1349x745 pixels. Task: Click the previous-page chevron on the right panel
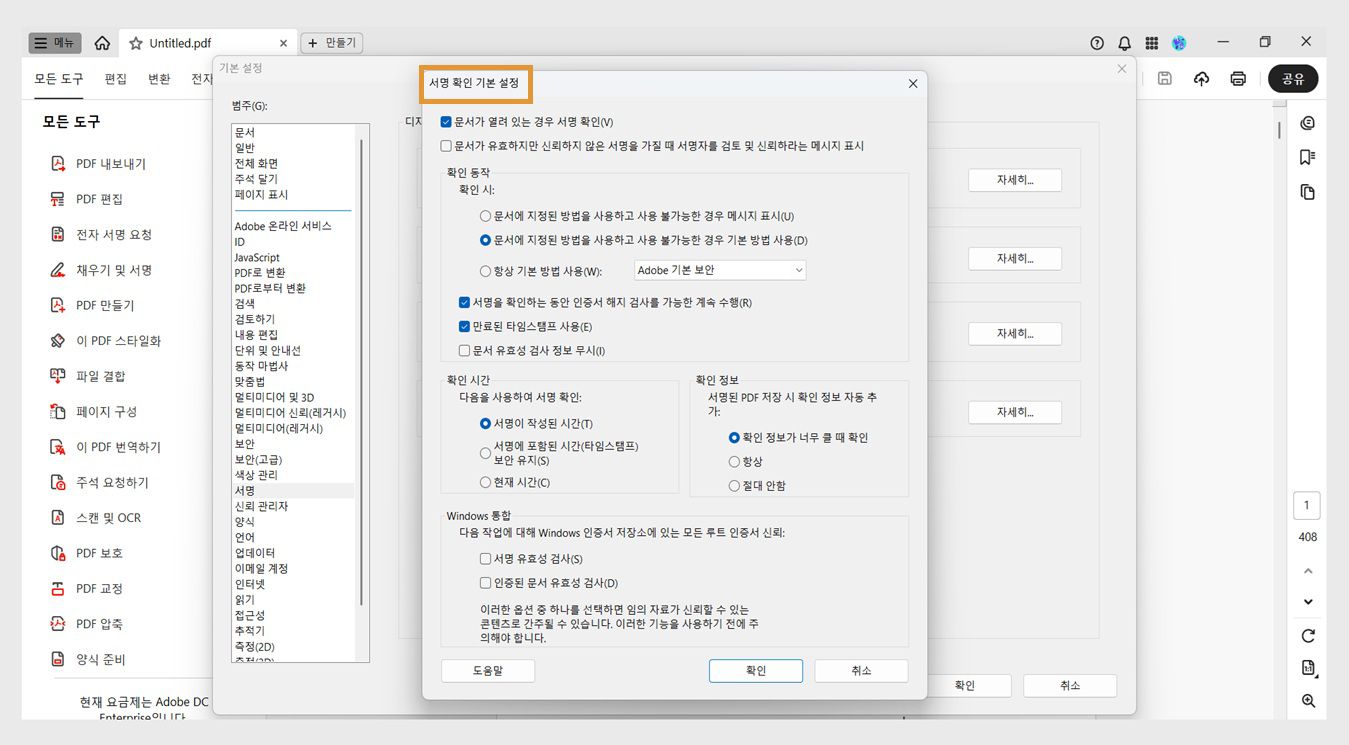tap(1307, 570)
